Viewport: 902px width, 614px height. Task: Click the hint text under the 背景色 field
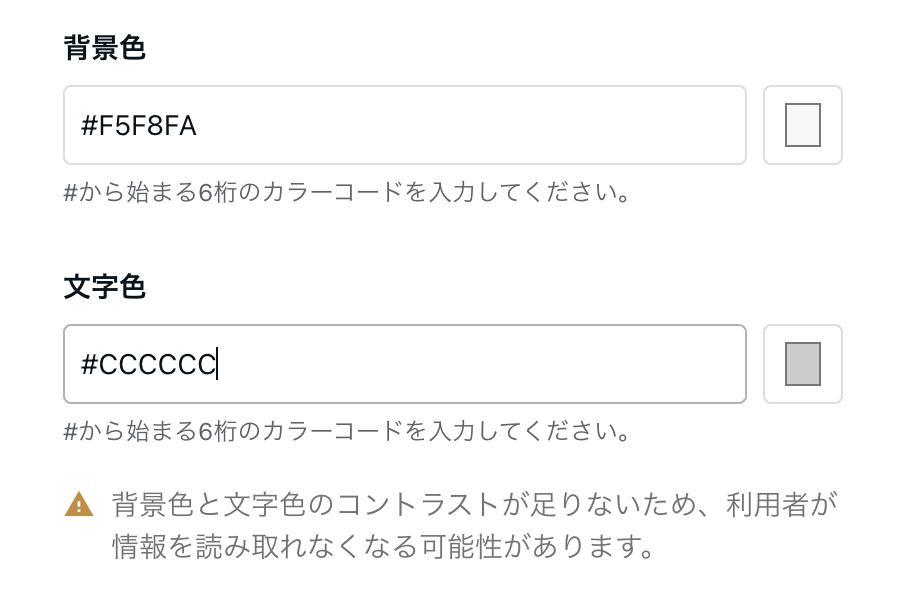pos(346,192)
